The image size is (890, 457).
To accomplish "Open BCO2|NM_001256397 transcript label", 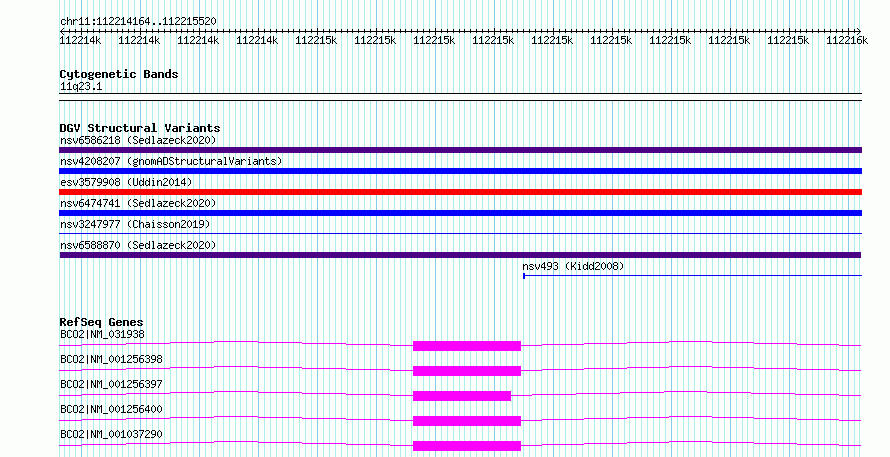I will click(111, 384).
